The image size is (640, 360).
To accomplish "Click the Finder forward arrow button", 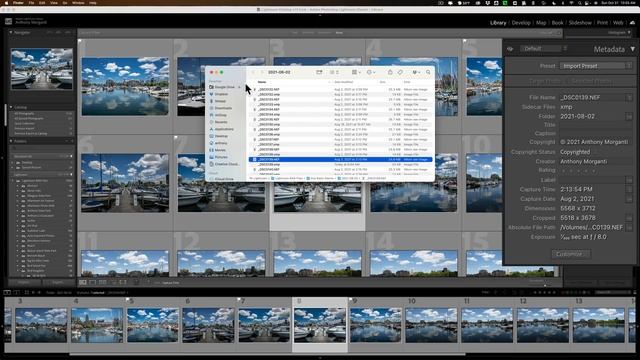I will pyautogui.click(x=262, y=72).
